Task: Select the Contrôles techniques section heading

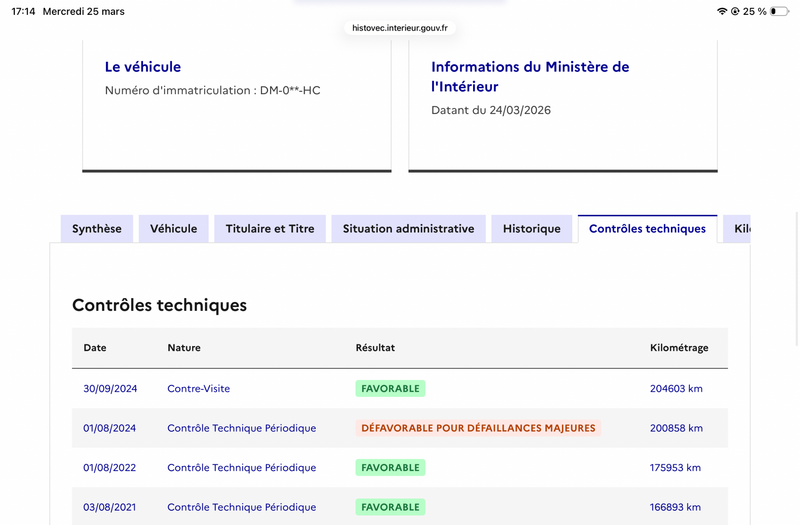Action: pyautogui.click(x=159, y=305)
